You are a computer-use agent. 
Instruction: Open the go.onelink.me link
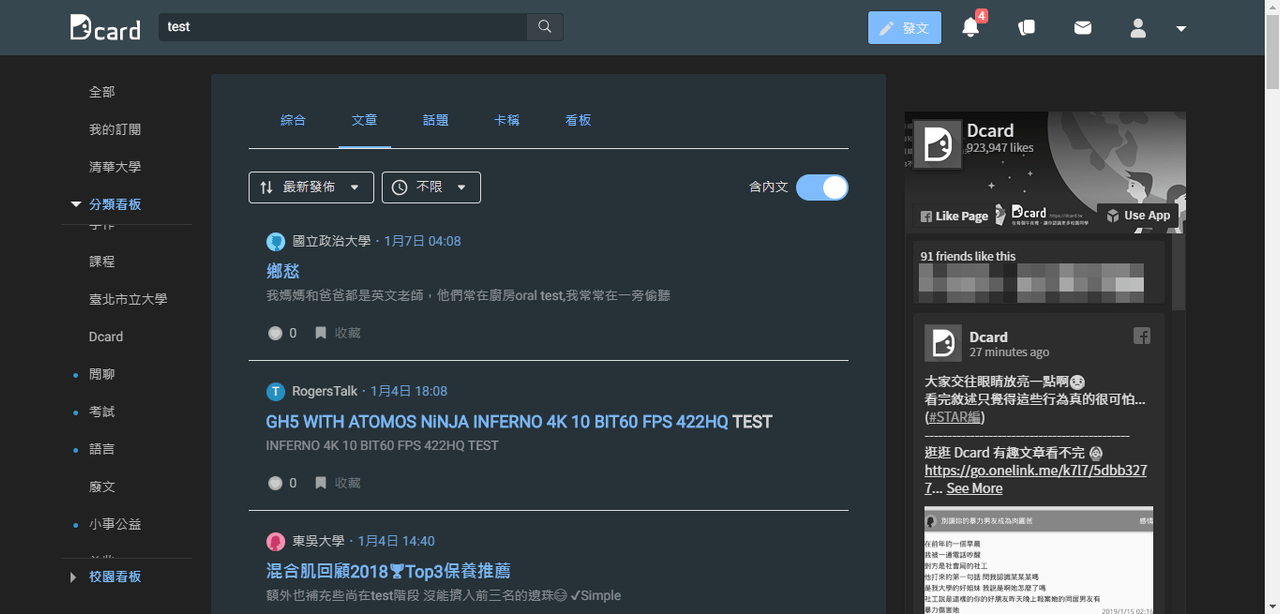point(1036,479)
